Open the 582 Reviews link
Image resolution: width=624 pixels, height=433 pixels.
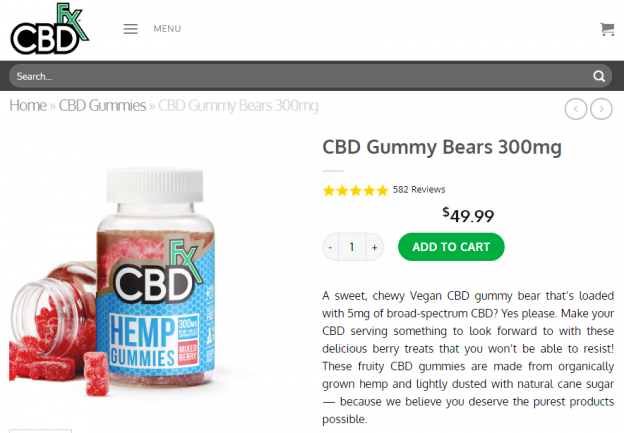click(419, 189)
